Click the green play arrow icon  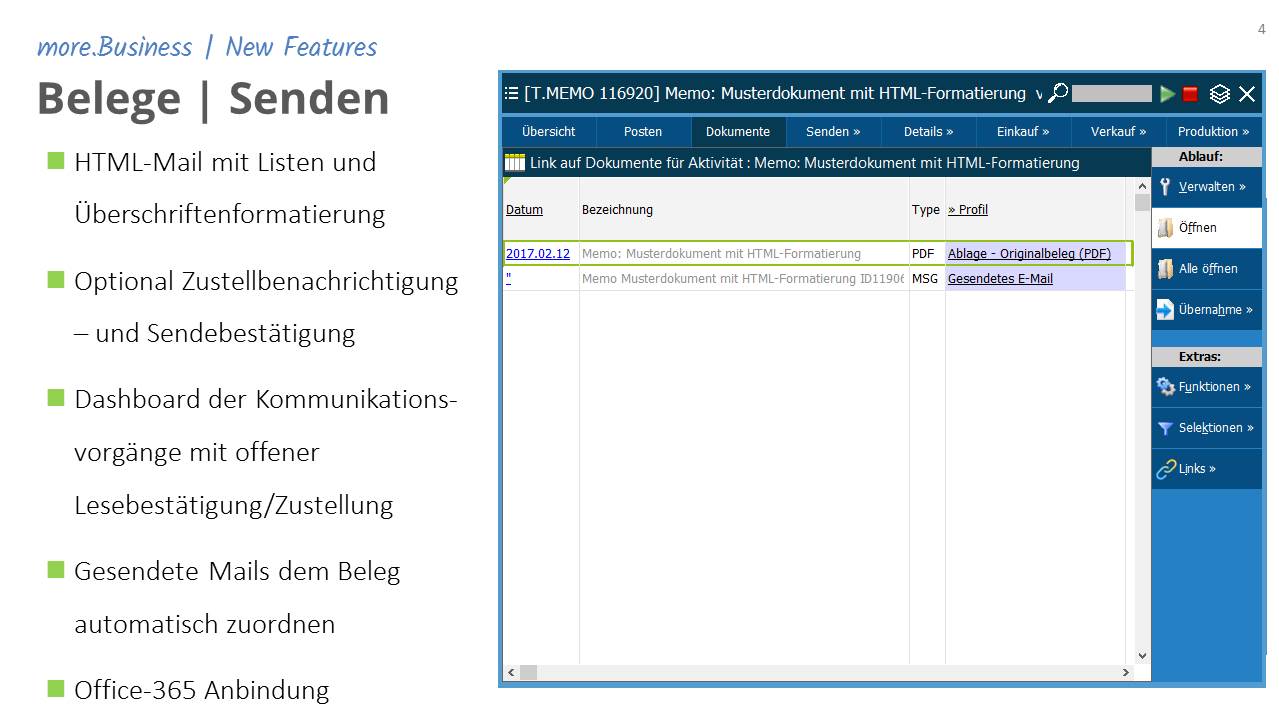tap(1167, 94)
